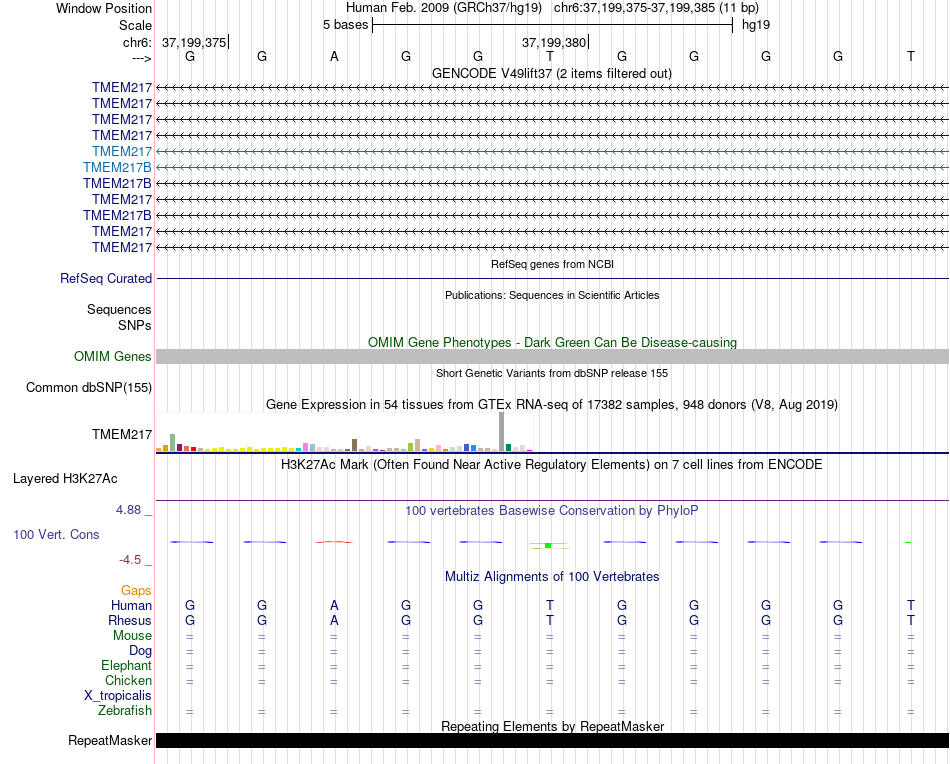Click the Window Position label
This screenshot has width=950, height=764.
pyautogui.click(x=104, y=8)
